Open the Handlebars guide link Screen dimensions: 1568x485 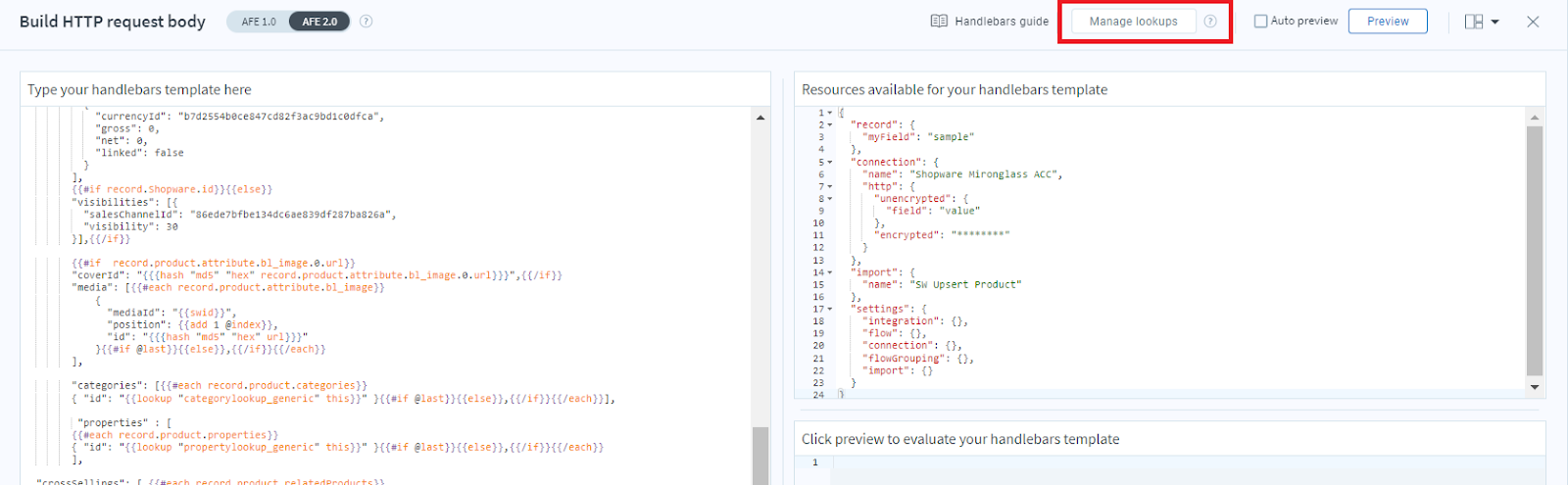click(1002, 21)
